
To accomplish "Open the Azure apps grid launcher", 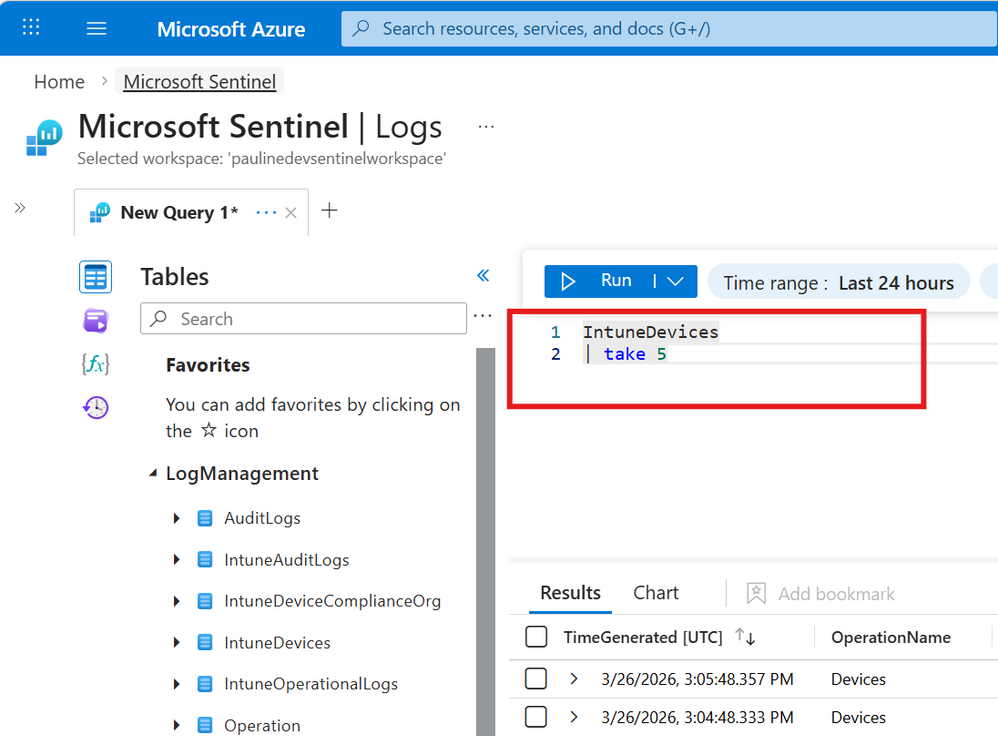I will point(31,28).
